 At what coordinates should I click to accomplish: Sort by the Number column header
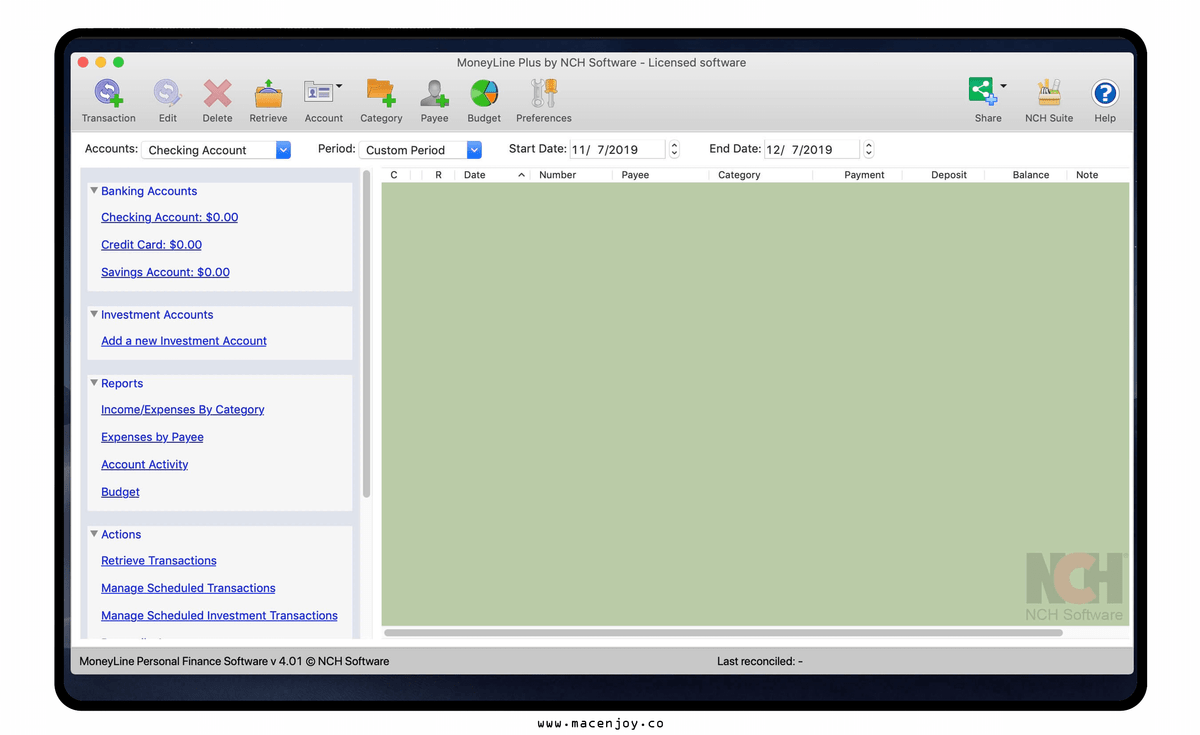click(571, 175)
